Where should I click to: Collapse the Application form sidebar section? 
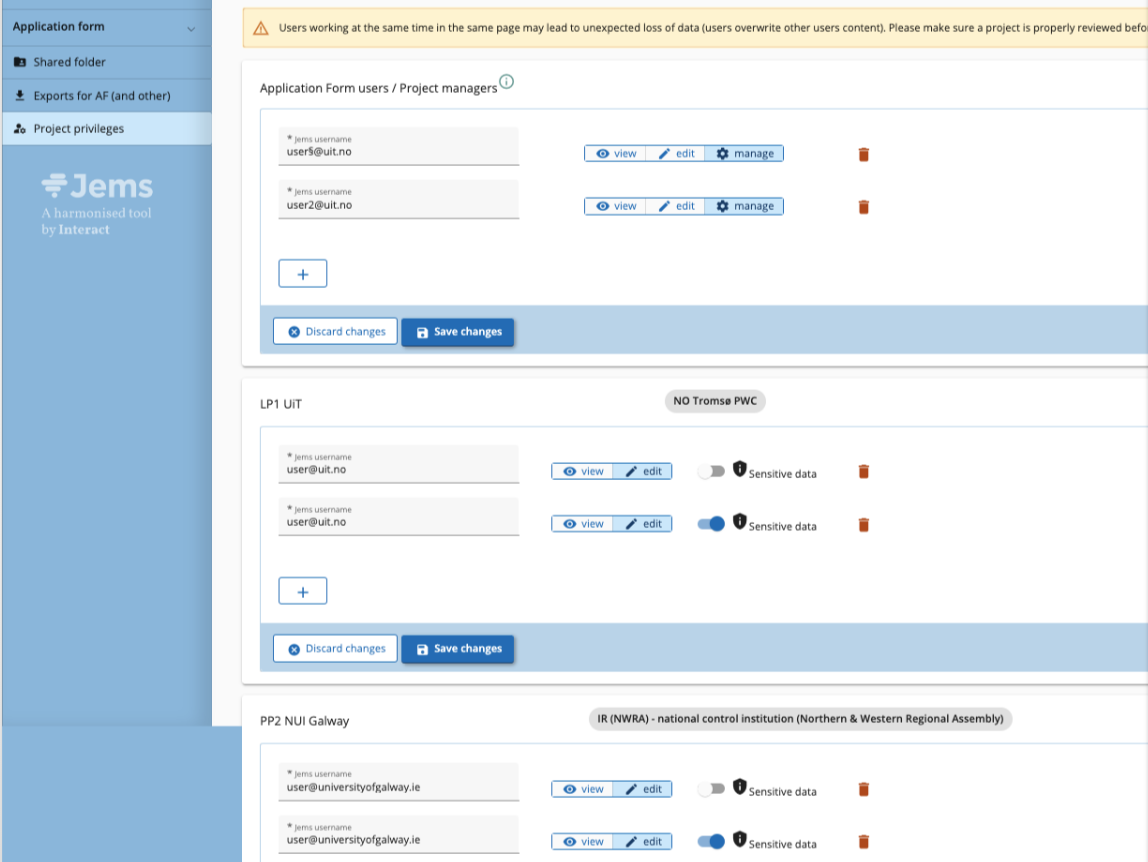[191, 28]
